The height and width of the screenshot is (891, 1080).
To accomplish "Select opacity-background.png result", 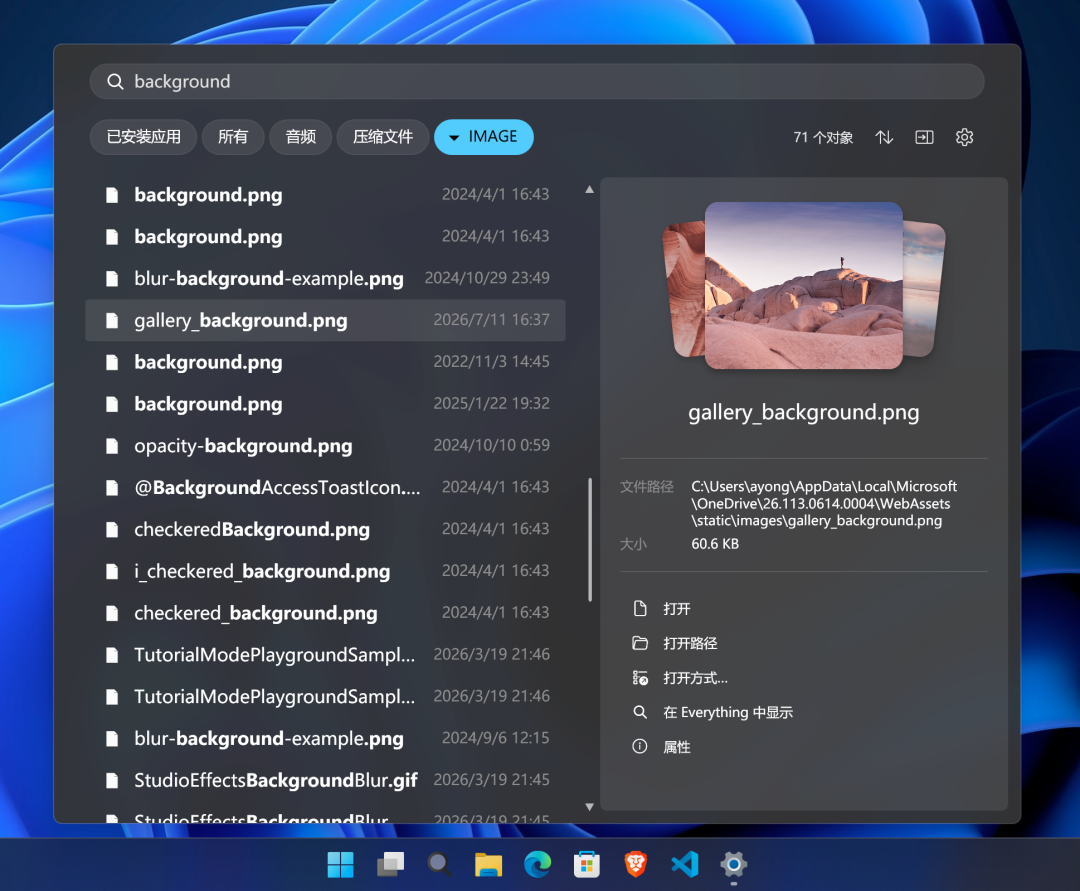I will tap(325, 446).
